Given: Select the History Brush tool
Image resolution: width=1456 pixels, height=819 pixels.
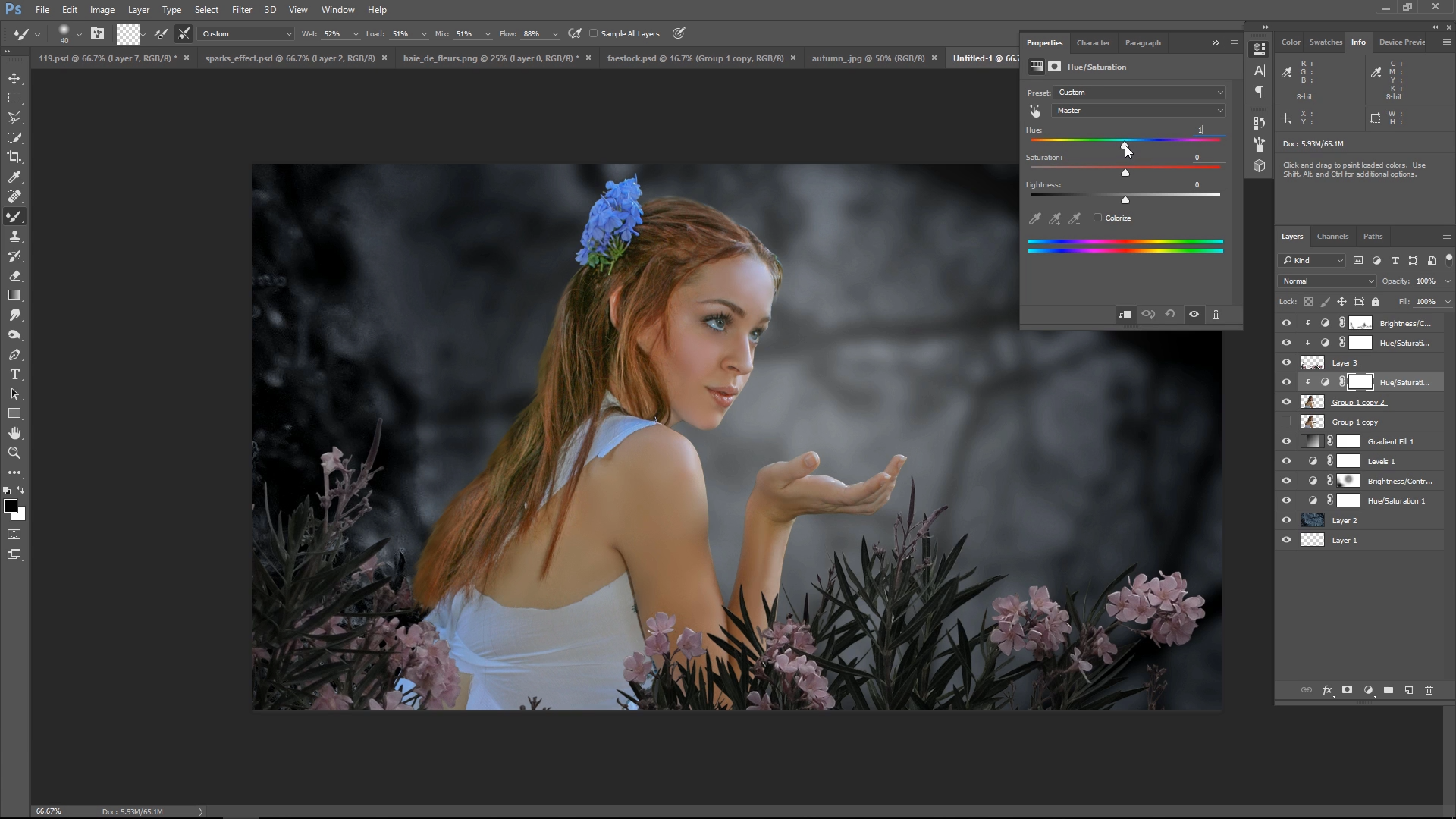Looking at the screenshot, I should point(14,256).
